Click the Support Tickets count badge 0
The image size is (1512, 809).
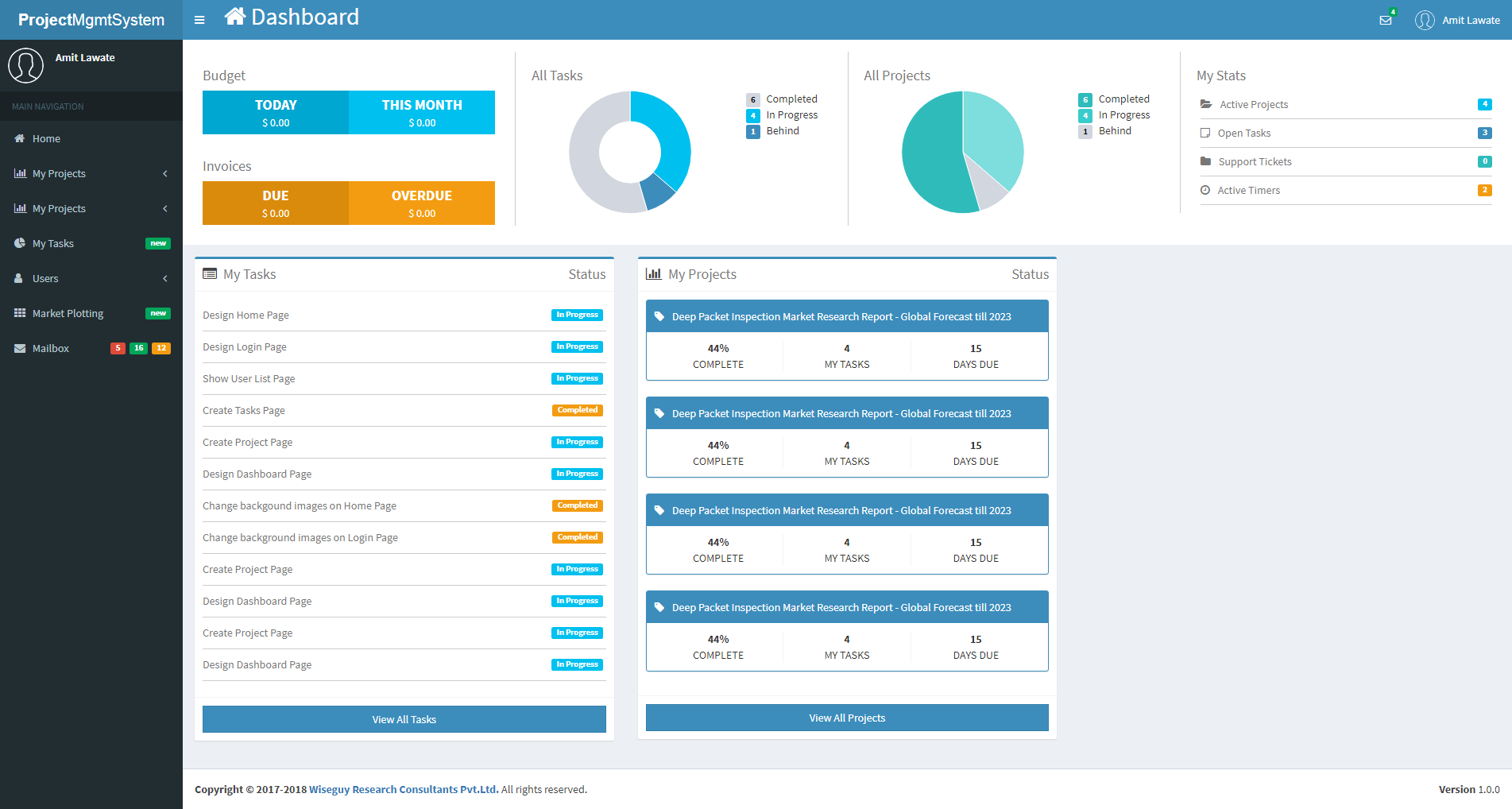[x=1484, y=161]
